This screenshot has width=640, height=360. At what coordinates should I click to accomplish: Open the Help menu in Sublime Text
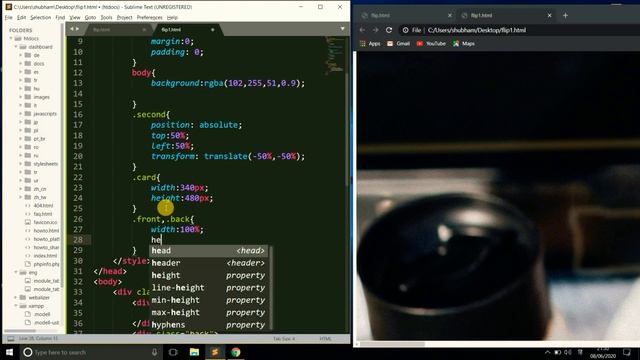tap(172, 18)
